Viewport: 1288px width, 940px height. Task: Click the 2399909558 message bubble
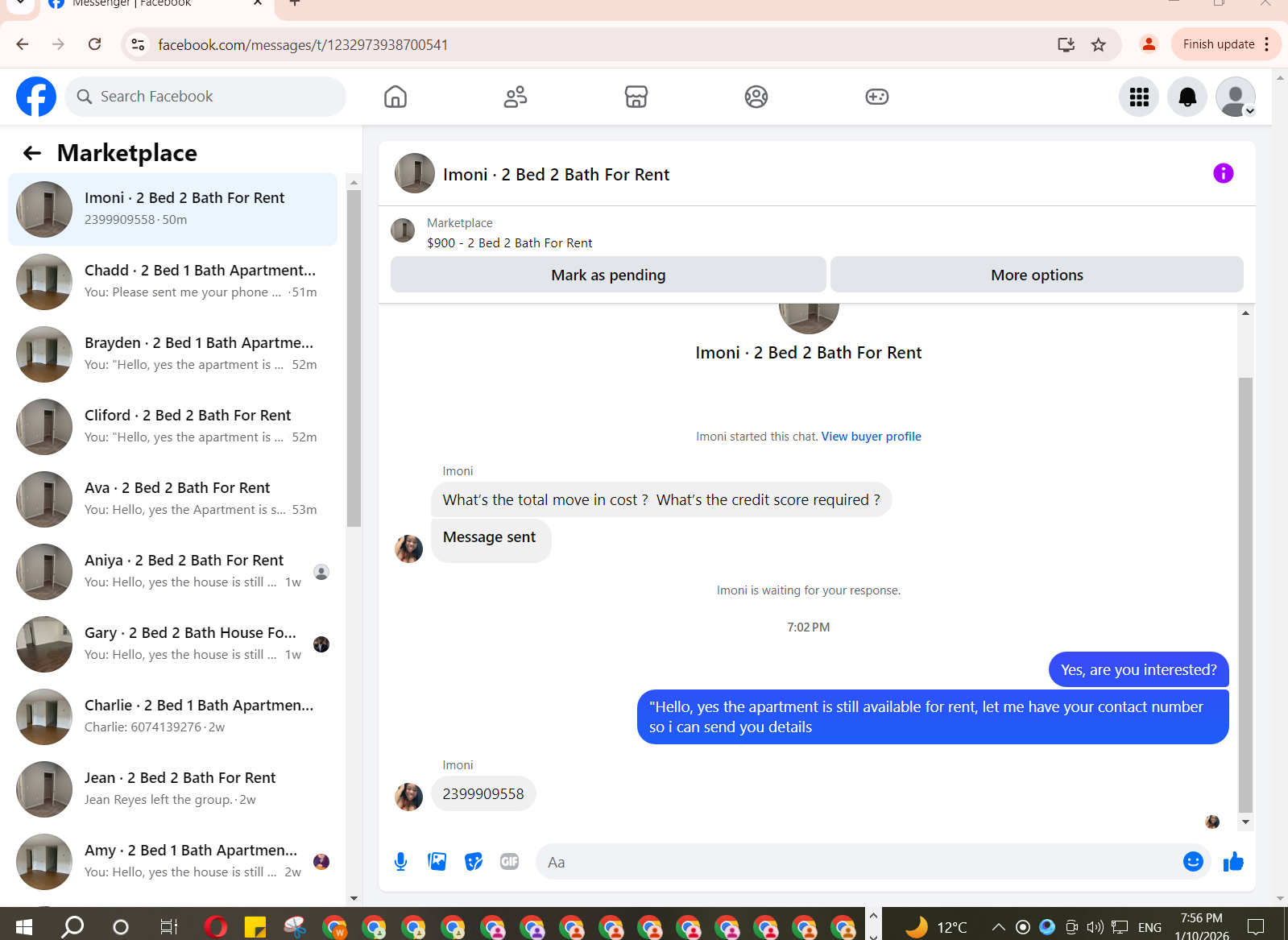tap(483, 794)
